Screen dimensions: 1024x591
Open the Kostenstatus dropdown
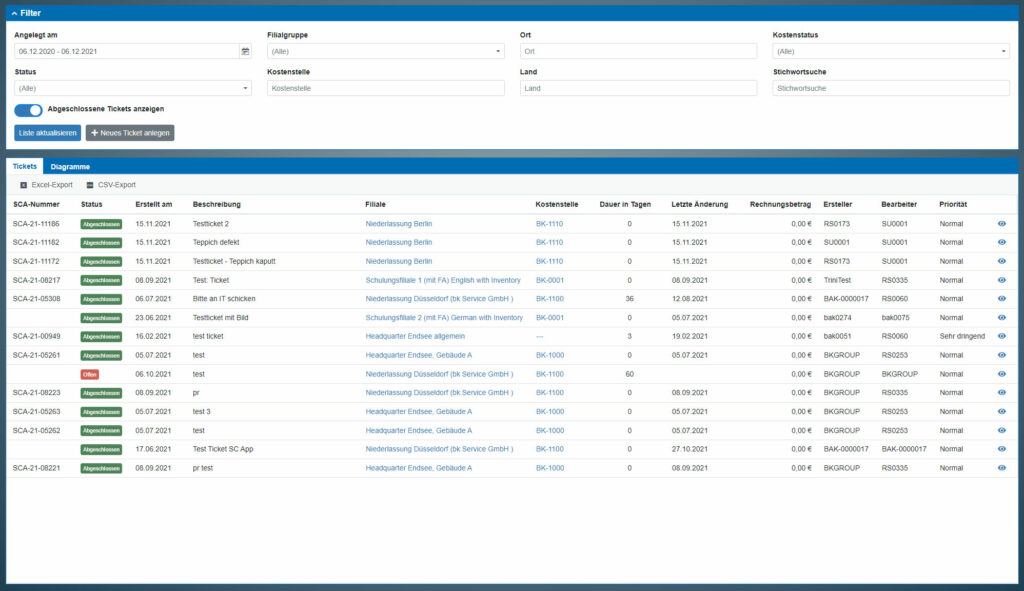(891, 51)
